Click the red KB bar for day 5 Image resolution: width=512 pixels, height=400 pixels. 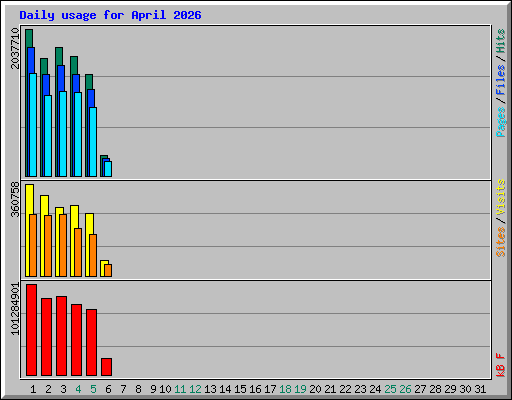pos(91,342)
